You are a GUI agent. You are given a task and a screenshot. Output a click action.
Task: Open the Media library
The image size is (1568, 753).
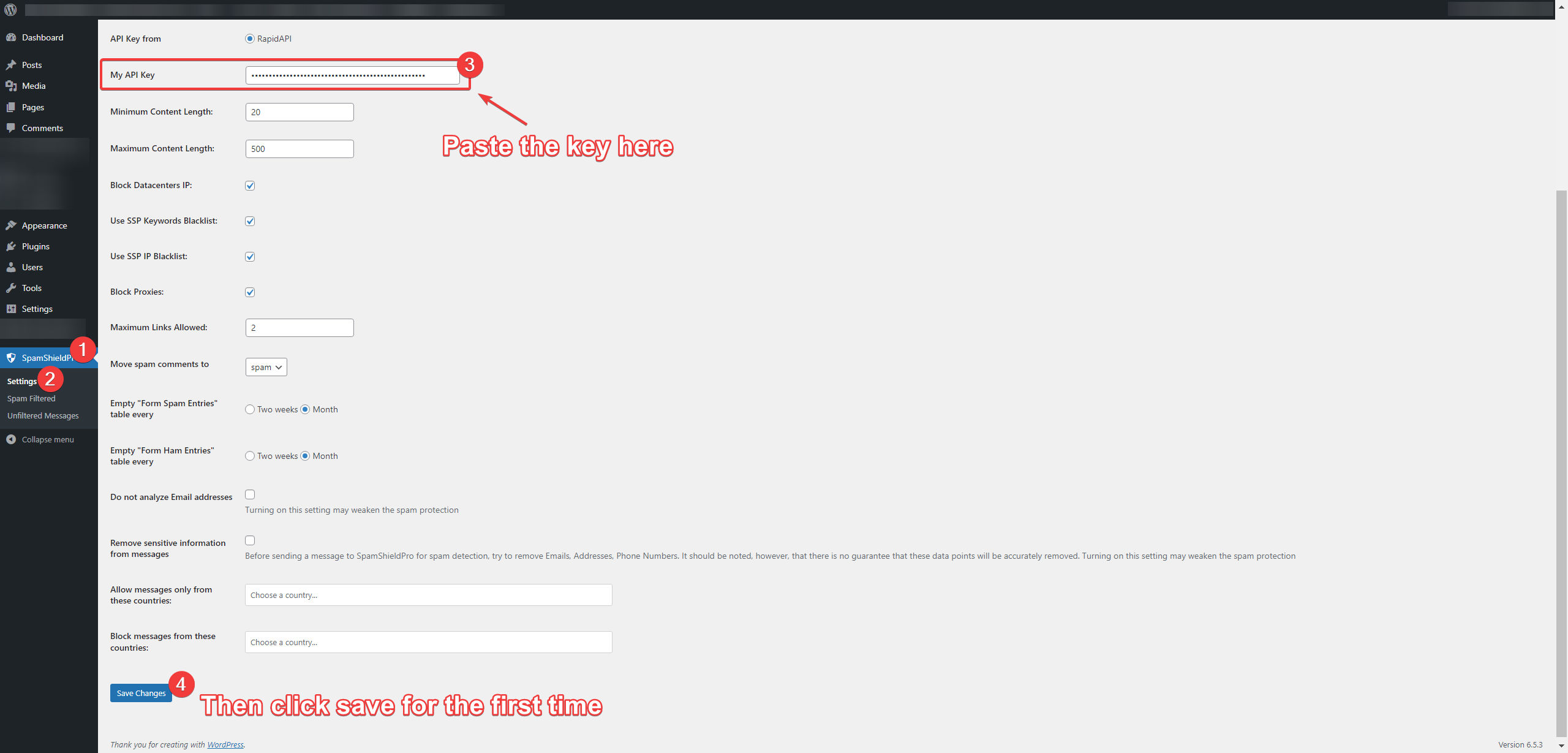tap(32, 85)
